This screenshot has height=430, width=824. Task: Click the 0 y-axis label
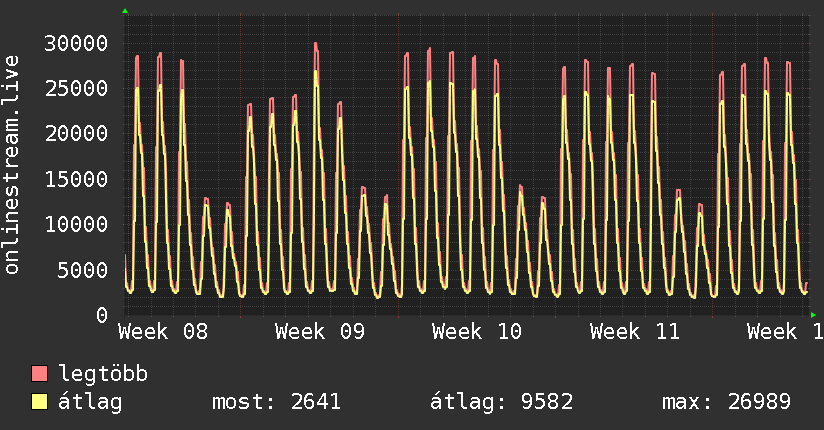[102, 315]
